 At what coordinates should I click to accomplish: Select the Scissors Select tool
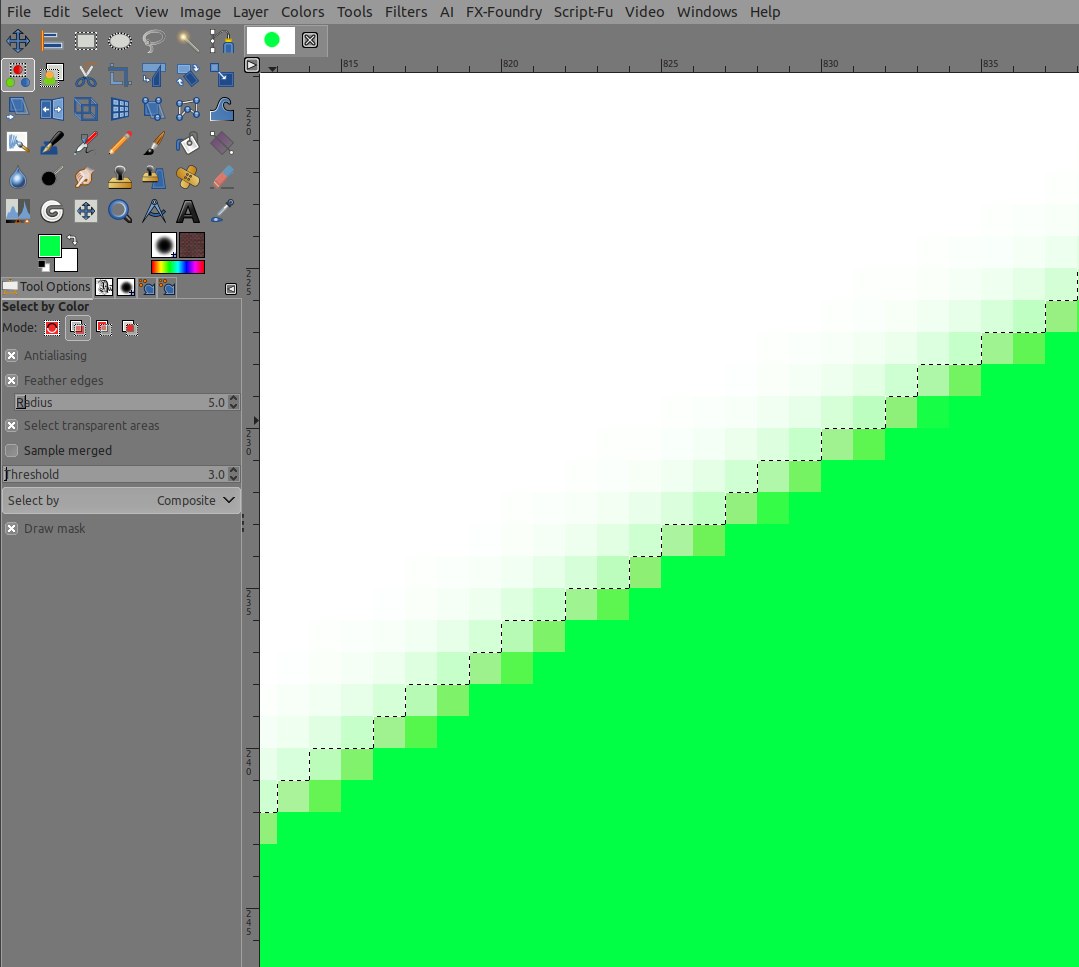click(x=85, y=75)
